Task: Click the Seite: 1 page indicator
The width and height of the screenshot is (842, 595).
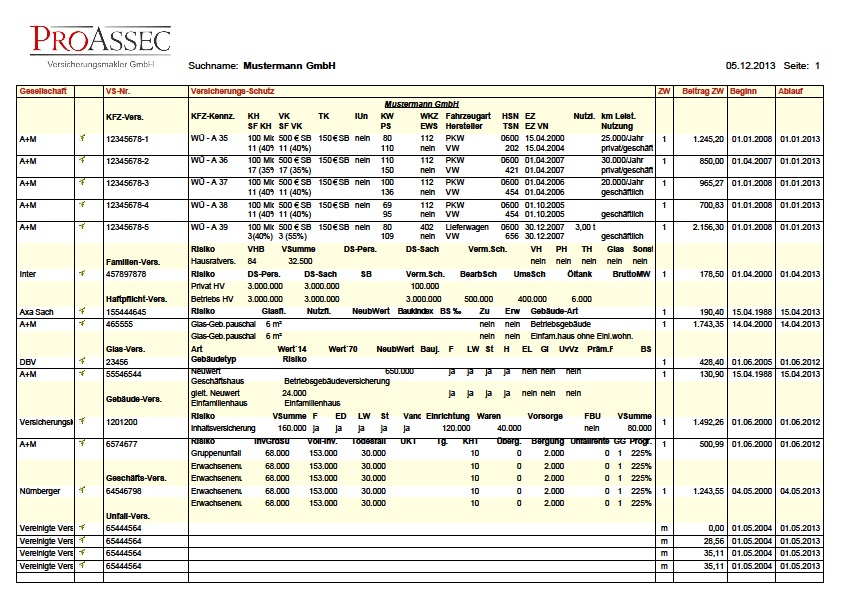Action: [802, 66]
